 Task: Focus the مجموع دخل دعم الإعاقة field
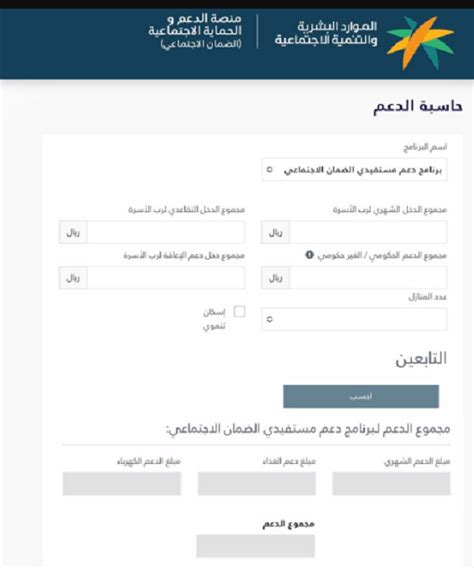click(166, 278)
